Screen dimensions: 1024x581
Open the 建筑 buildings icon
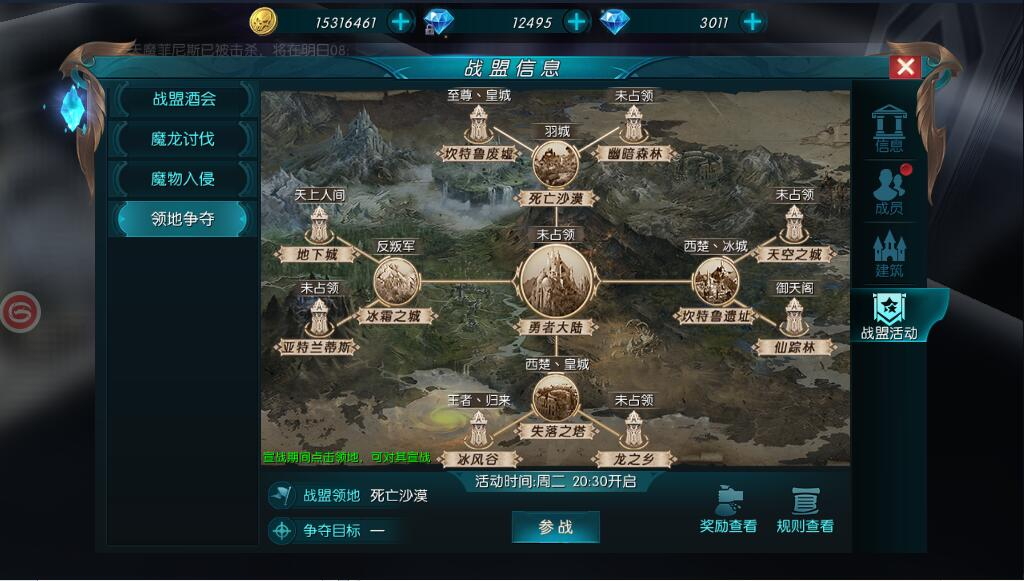coord(889,253)
